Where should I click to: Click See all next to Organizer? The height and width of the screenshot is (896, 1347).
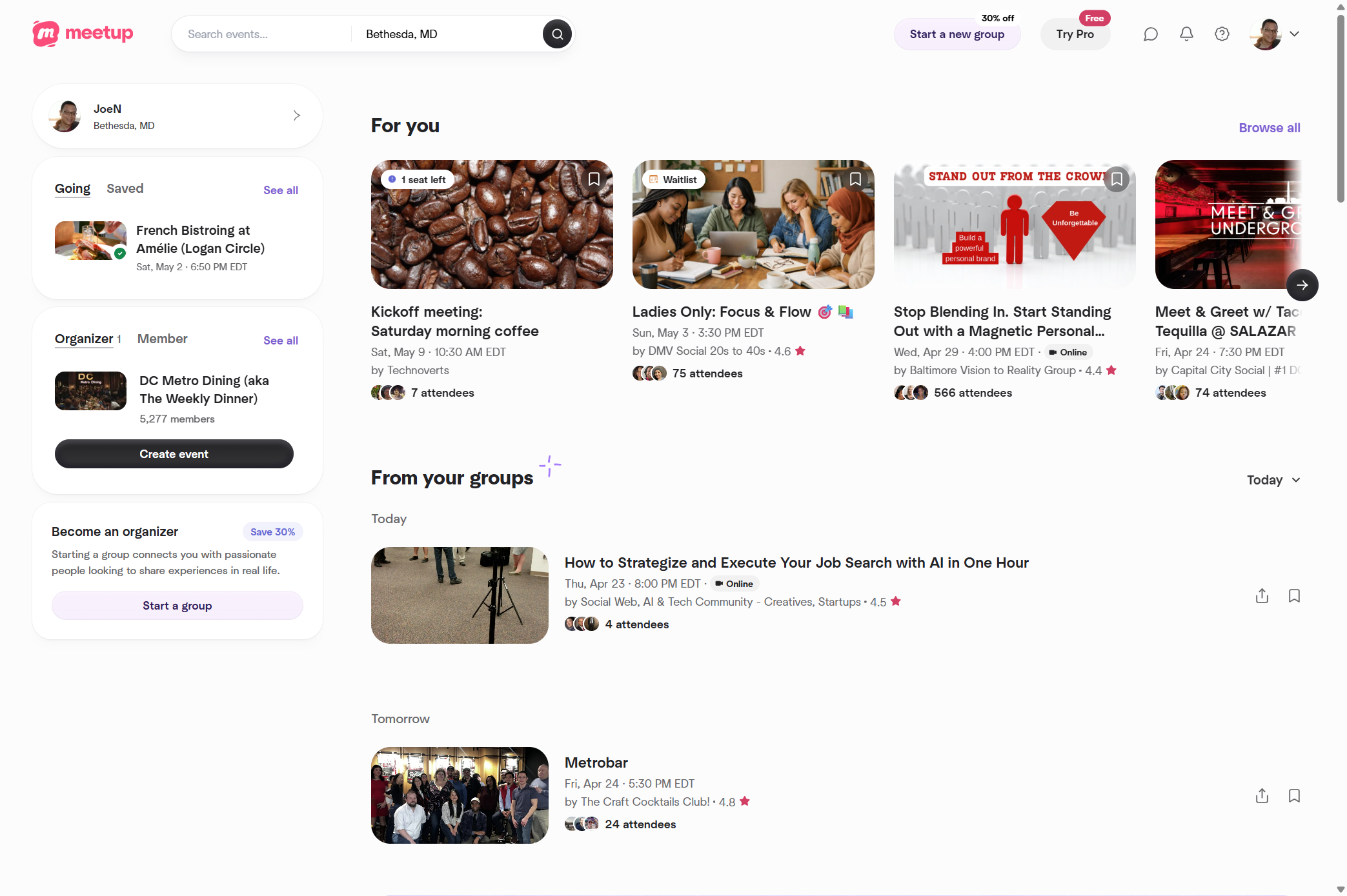[281, 341]
